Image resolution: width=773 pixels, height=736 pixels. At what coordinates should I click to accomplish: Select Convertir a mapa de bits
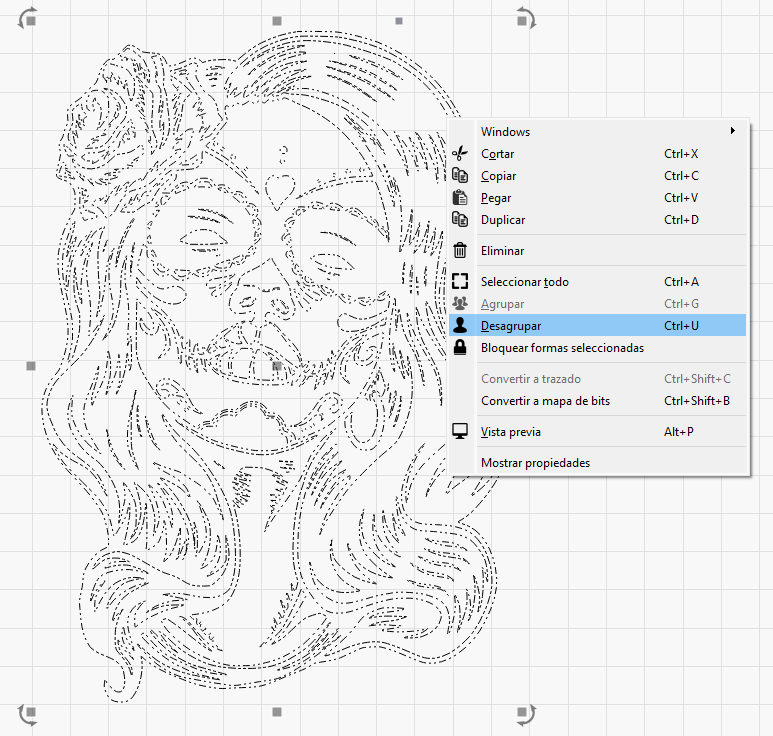tap(545, 401)
